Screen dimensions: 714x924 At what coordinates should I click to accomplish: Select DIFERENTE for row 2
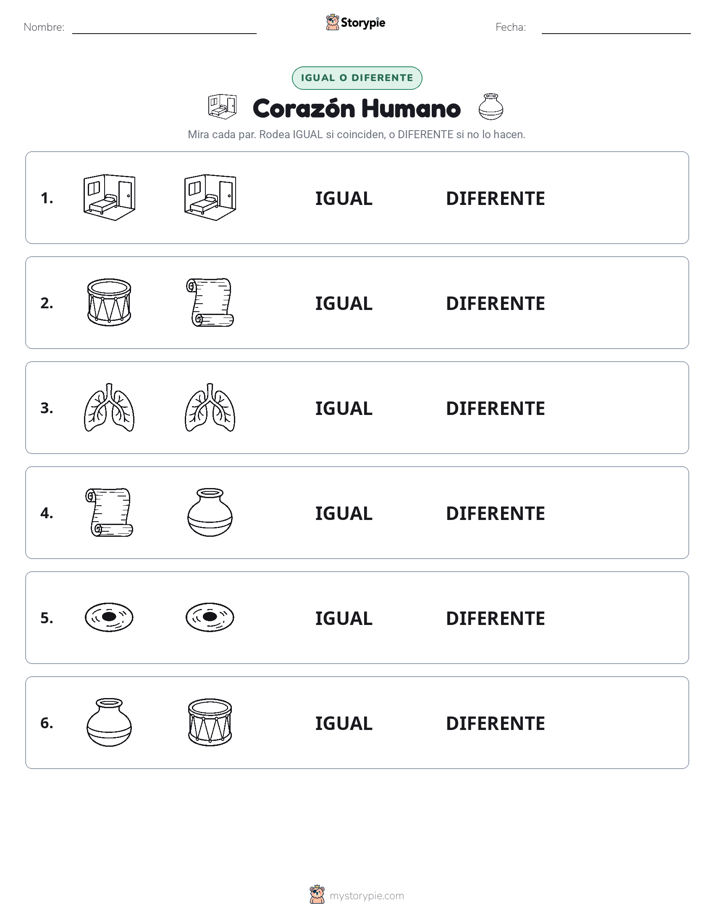(495, 303)
